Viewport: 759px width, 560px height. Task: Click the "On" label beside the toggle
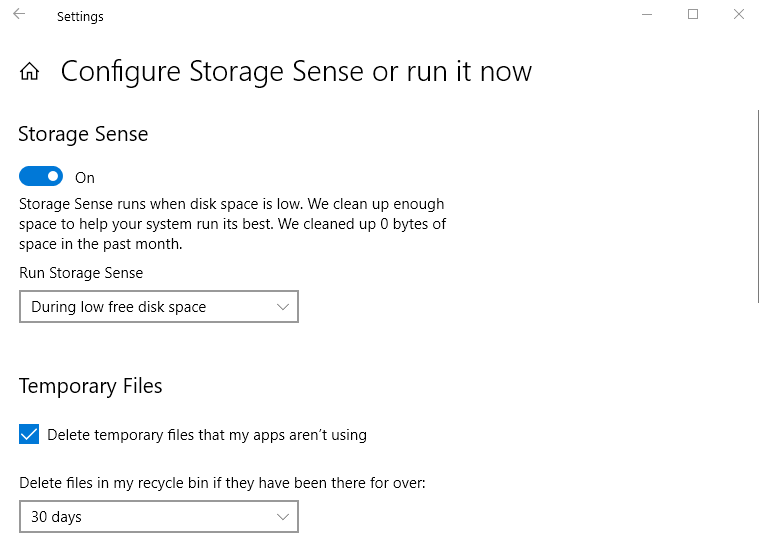pos(85,178)
